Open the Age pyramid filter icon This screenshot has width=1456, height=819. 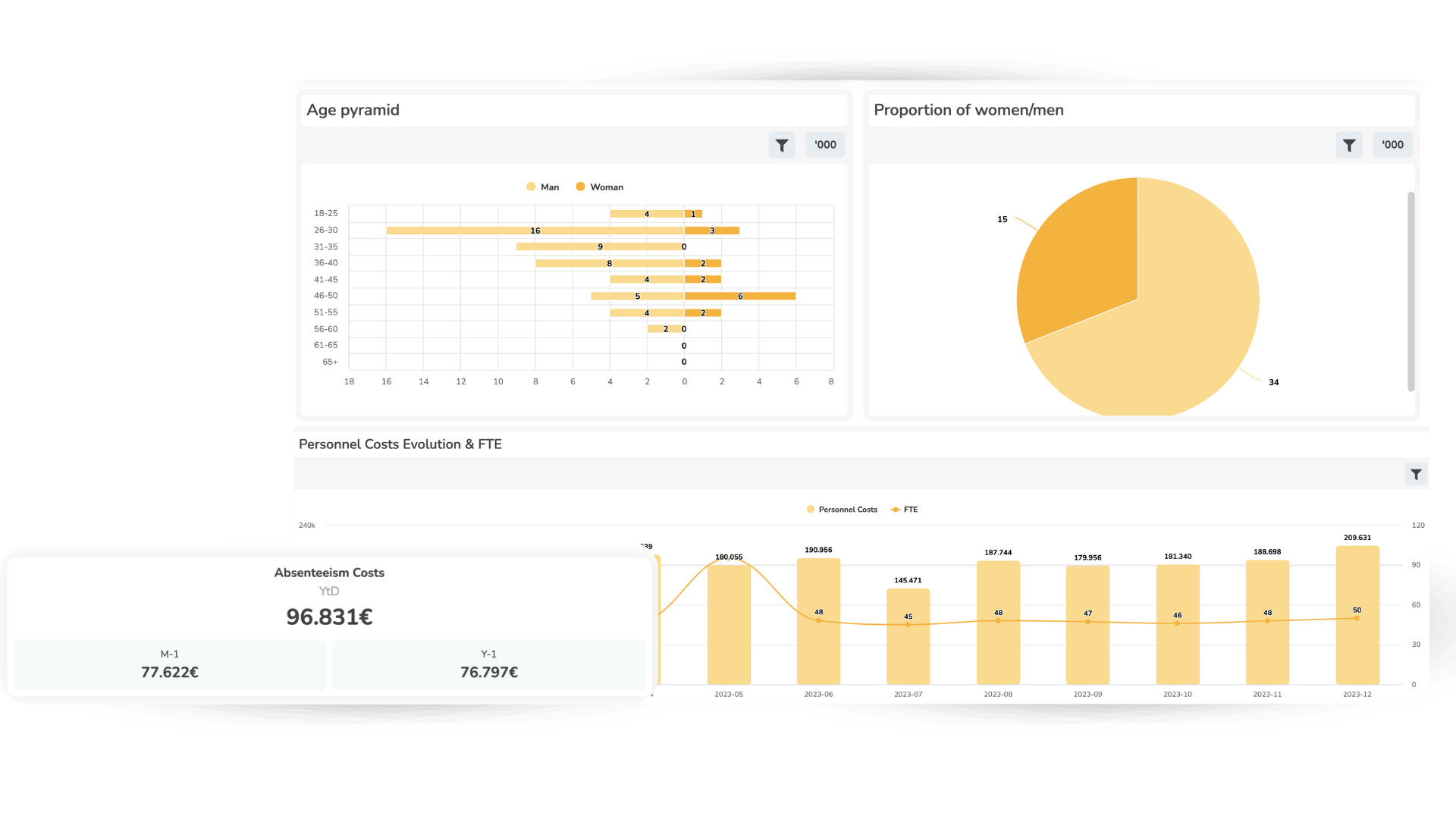point(782,145)
